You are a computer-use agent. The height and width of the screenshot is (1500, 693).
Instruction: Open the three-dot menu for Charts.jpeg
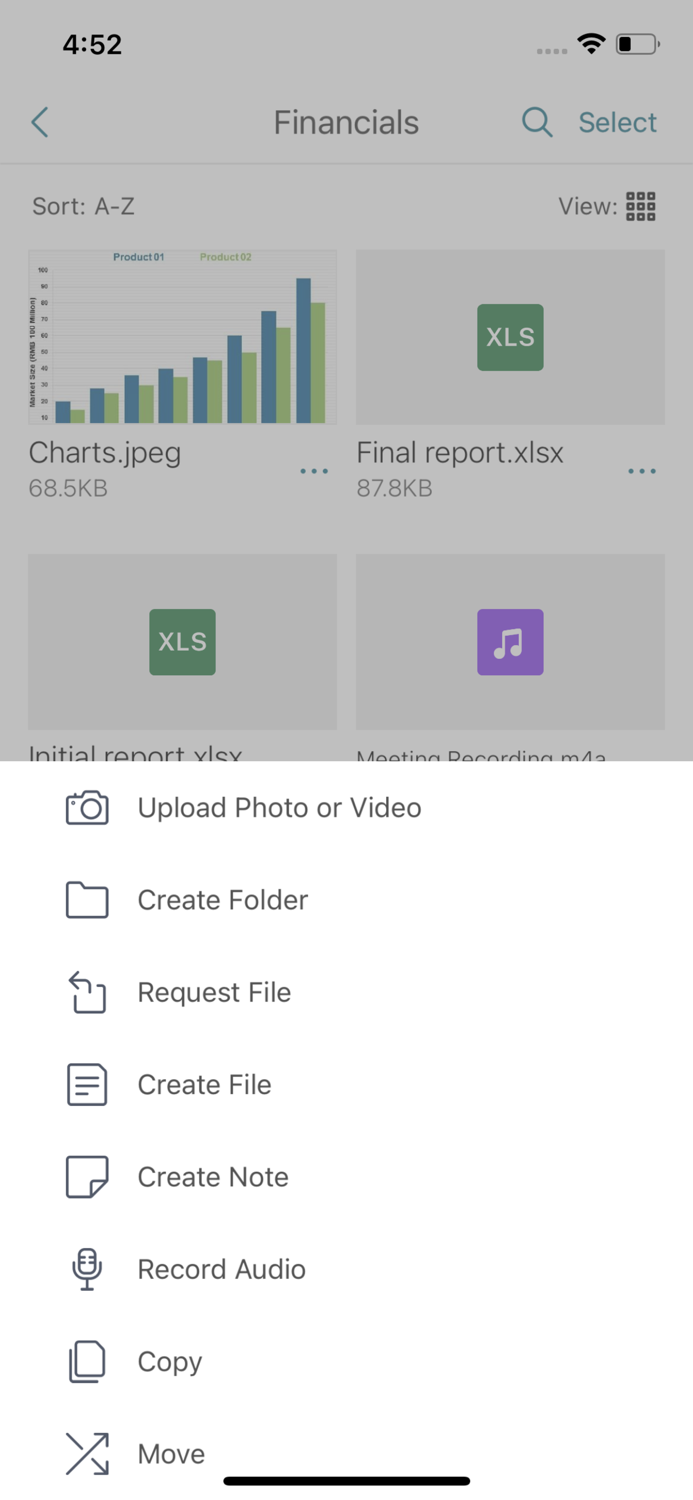[x=314, y=470]
